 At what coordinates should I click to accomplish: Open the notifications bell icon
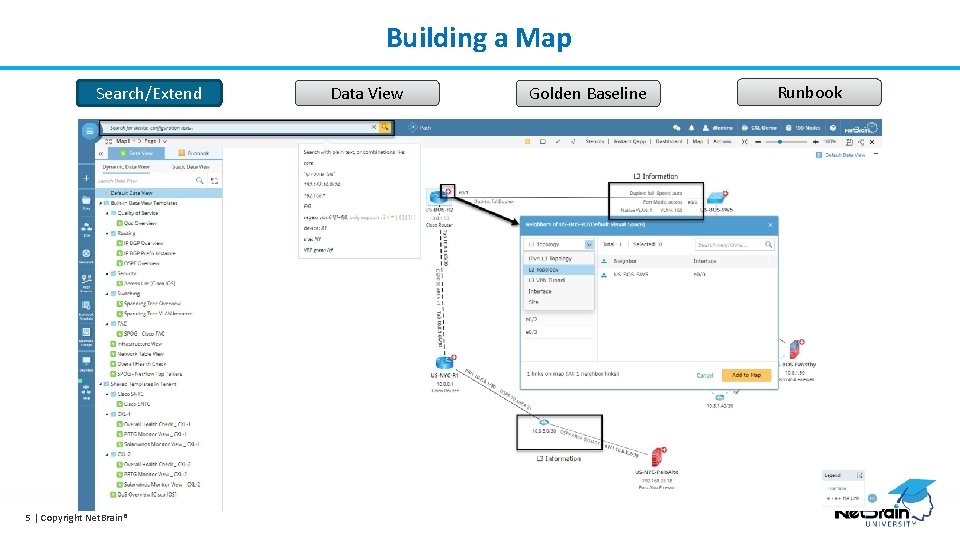691,128
